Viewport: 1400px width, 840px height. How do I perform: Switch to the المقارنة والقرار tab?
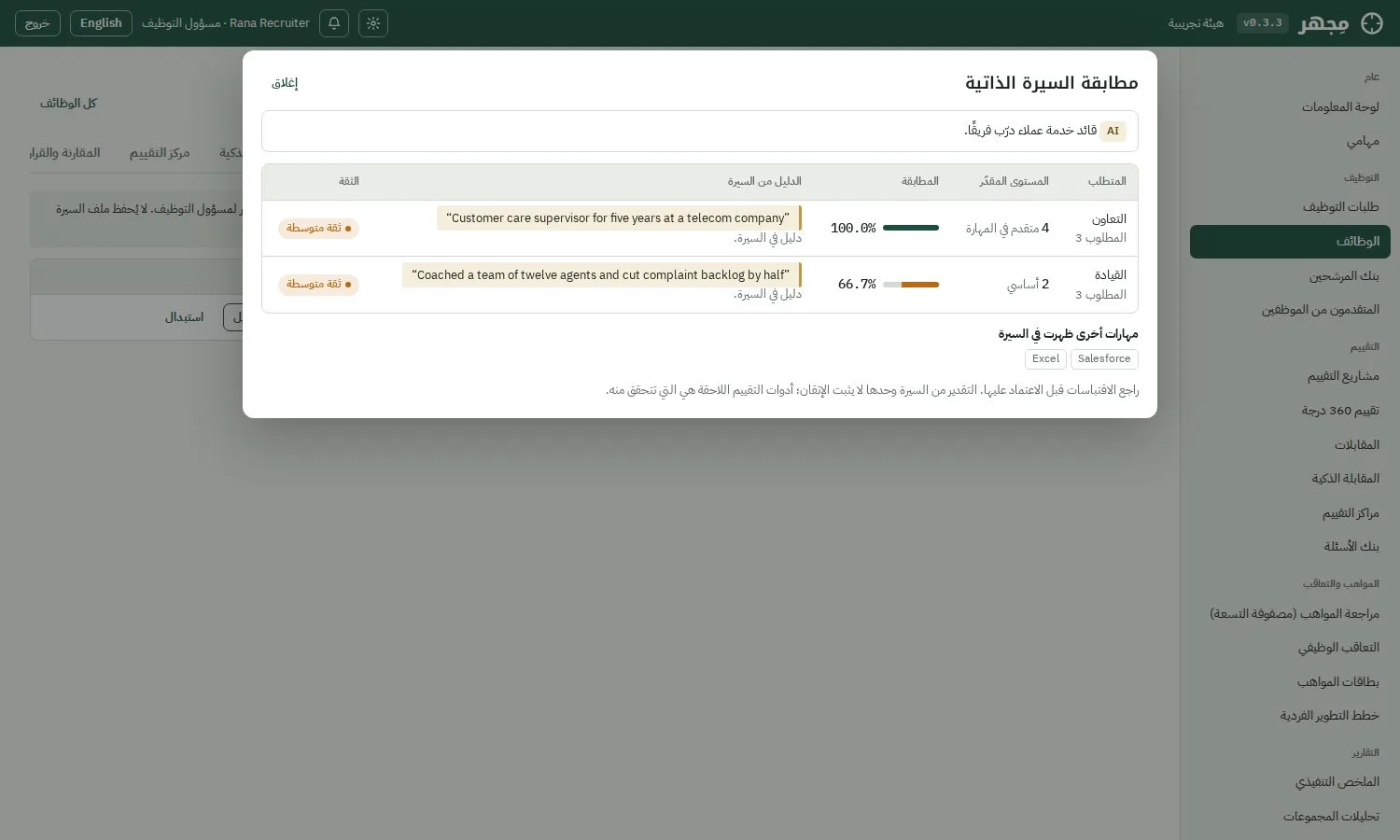point(65,153)
